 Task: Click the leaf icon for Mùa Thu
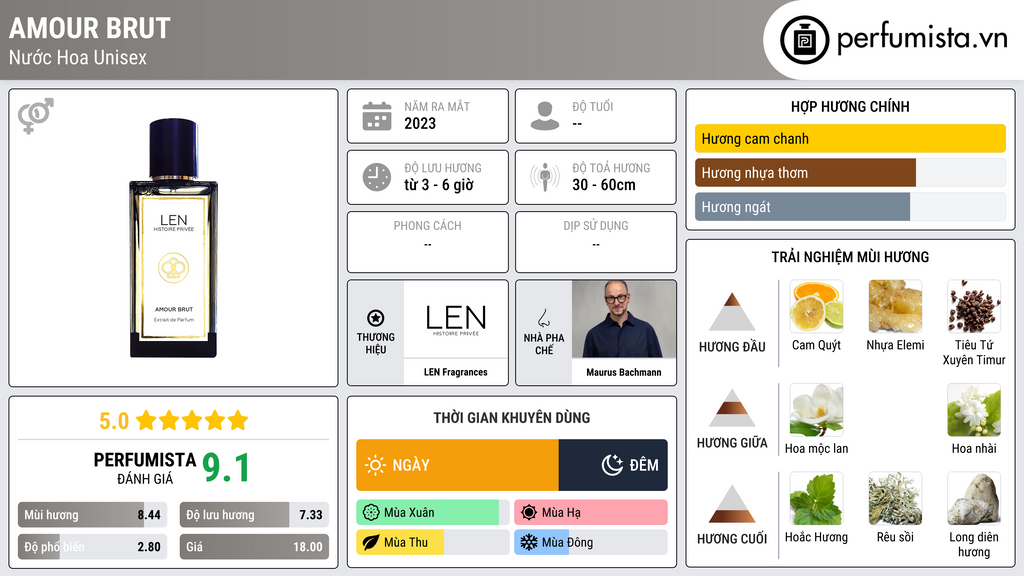tap(371, 542)
